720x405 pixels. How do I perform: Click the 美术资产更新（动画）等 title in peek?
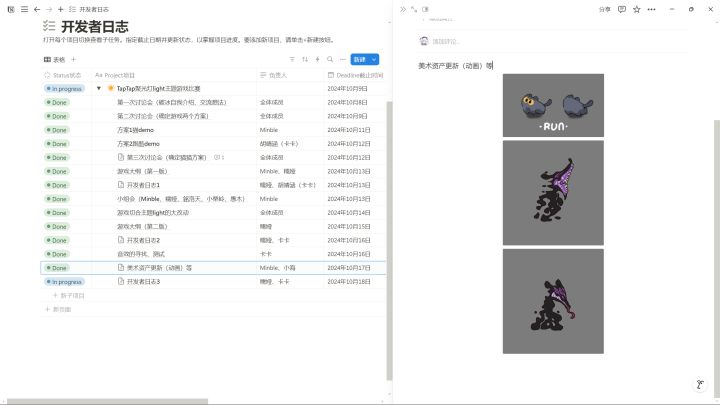[455, 66]
